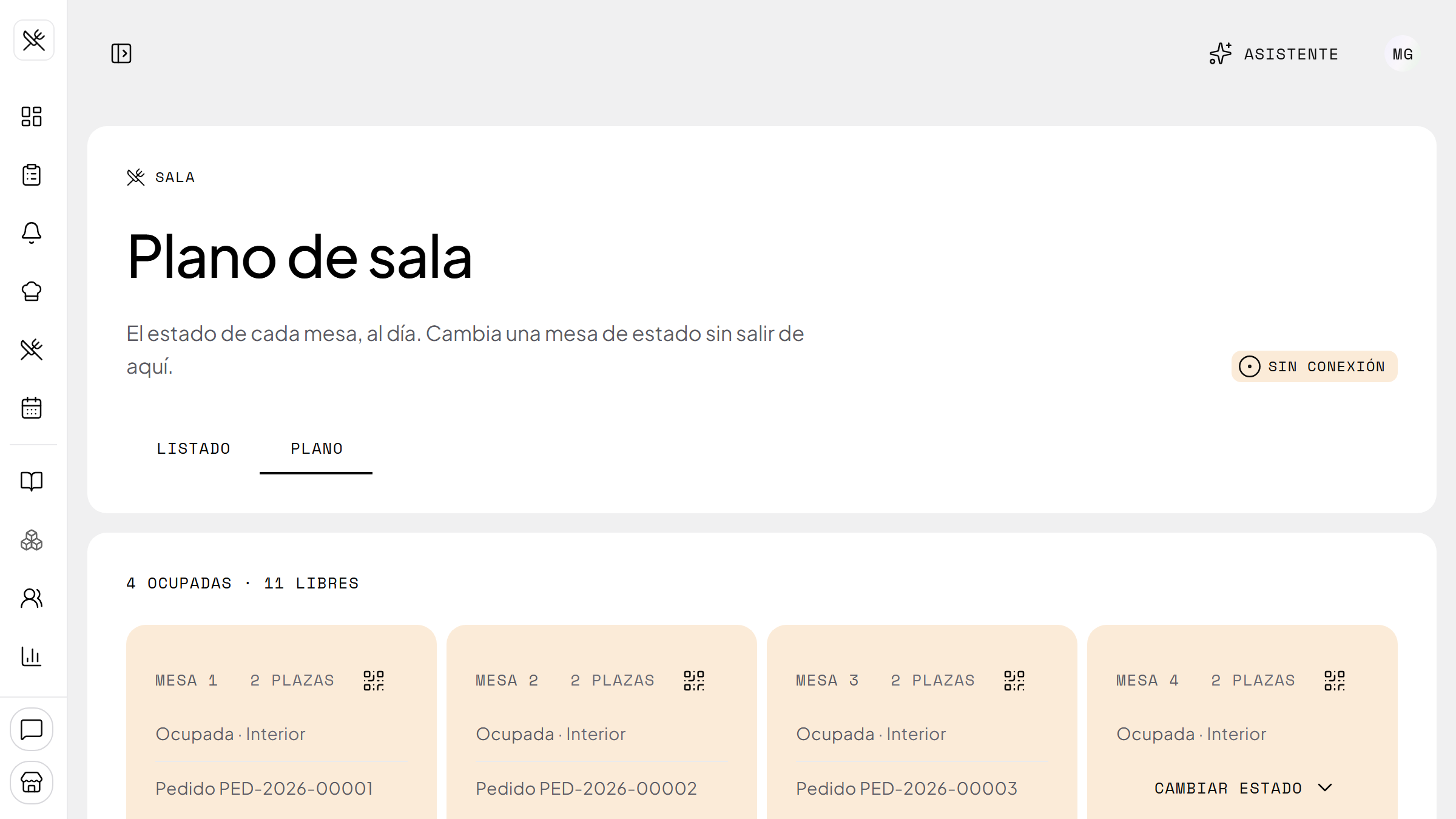
Task: Open the menu book icon in sidebar
Action: (32, 482)
